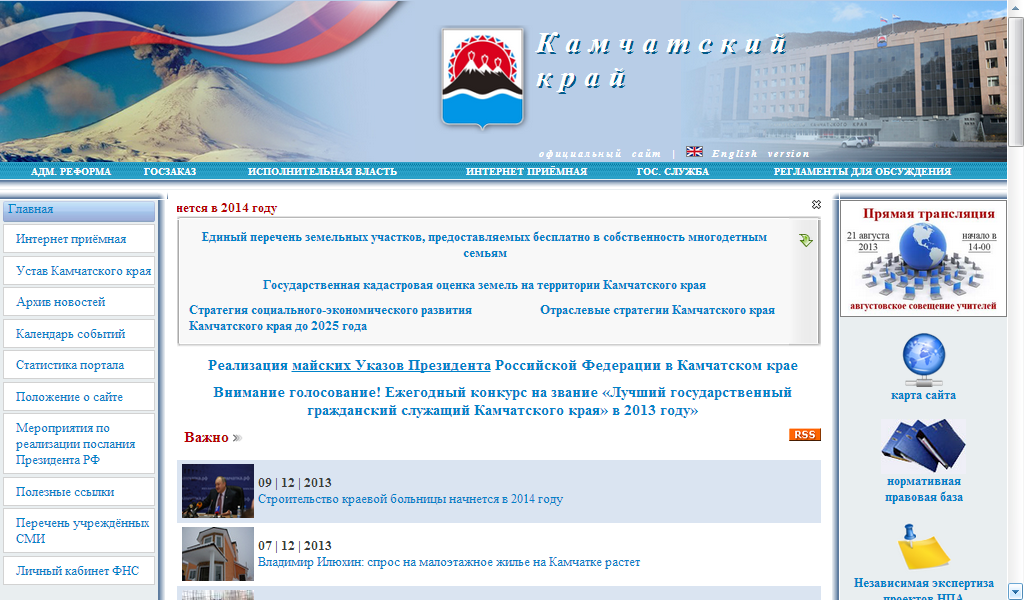This screenshot has height=600, width=1024.
Task: Open Мероприятия по реализации послания Президента РФ
Action: point(79,444)
